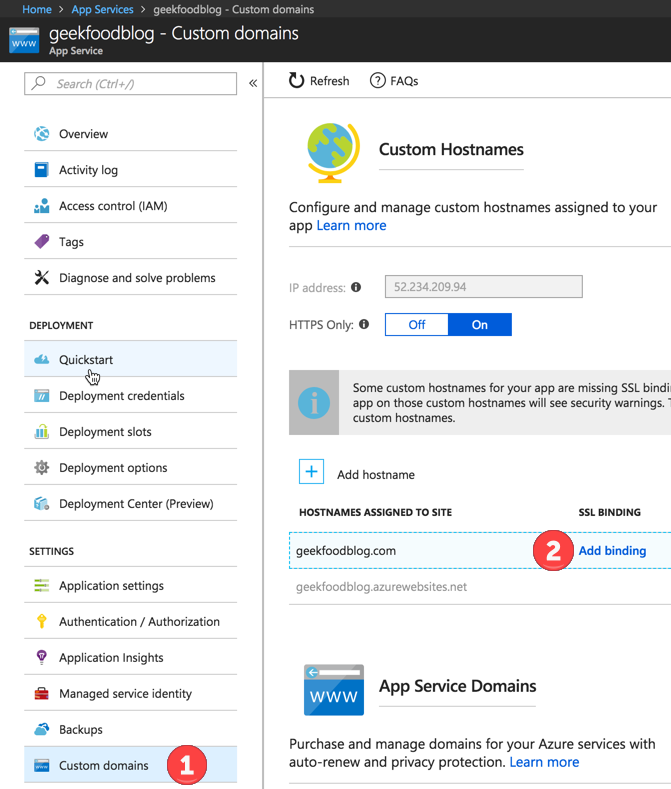Turn HTTPS Only off
The height and width of the screenshot is (789, 671).
coord(416,325)
